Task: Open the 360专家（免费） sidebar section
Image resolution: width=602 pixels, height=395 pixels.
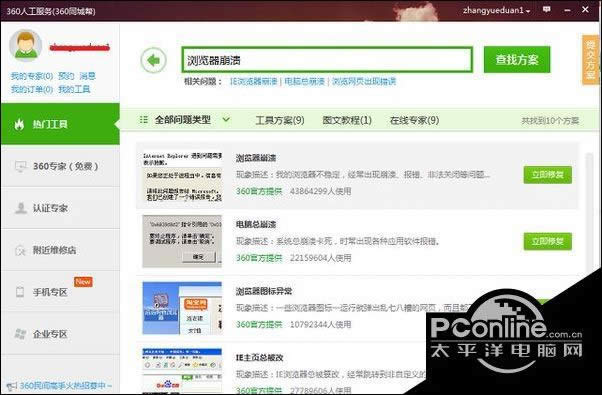Action: point(60,166)
